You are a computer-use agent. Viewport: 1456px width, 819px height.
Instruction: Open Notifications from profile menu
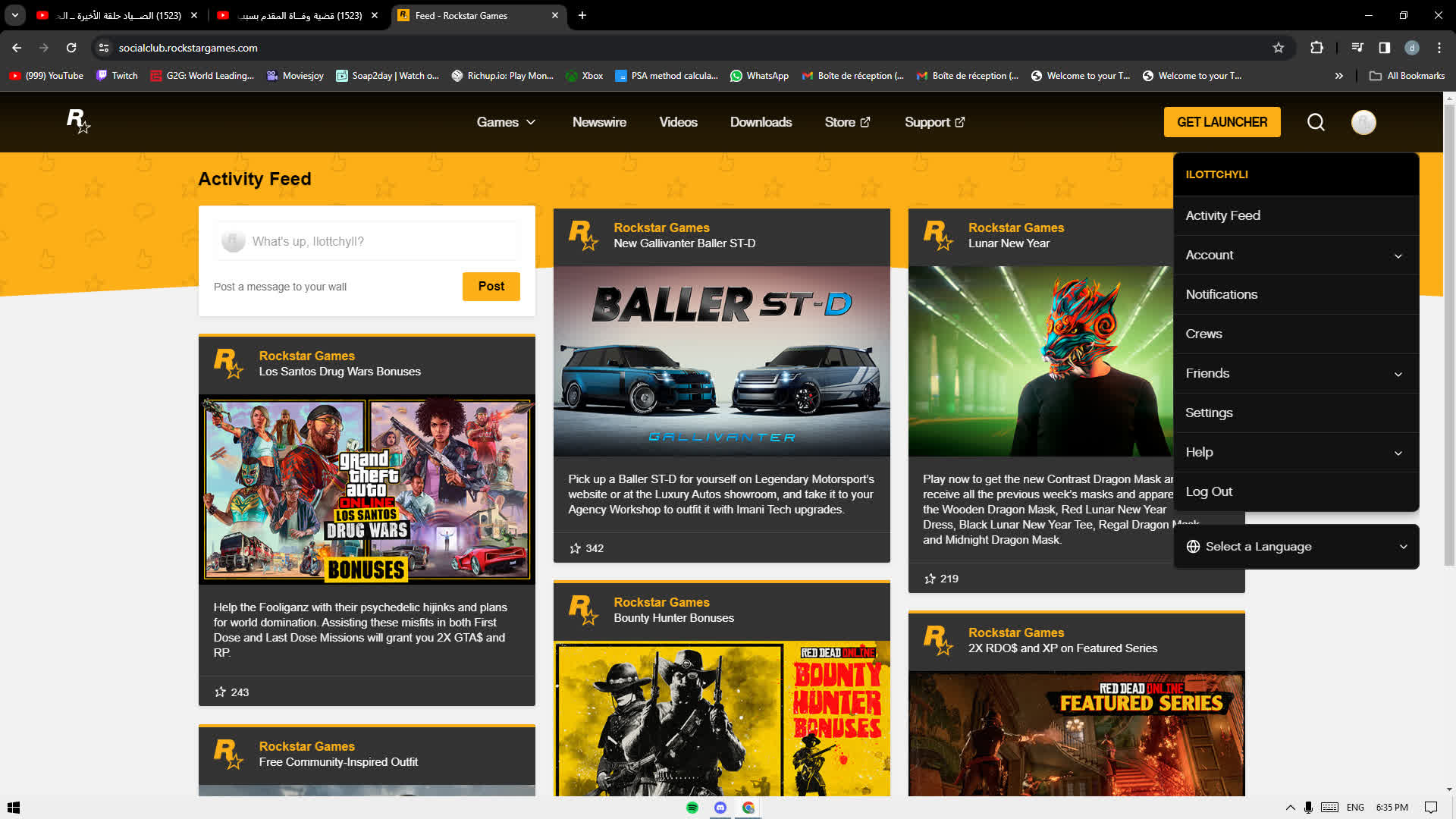click(x=1296, y=295)
